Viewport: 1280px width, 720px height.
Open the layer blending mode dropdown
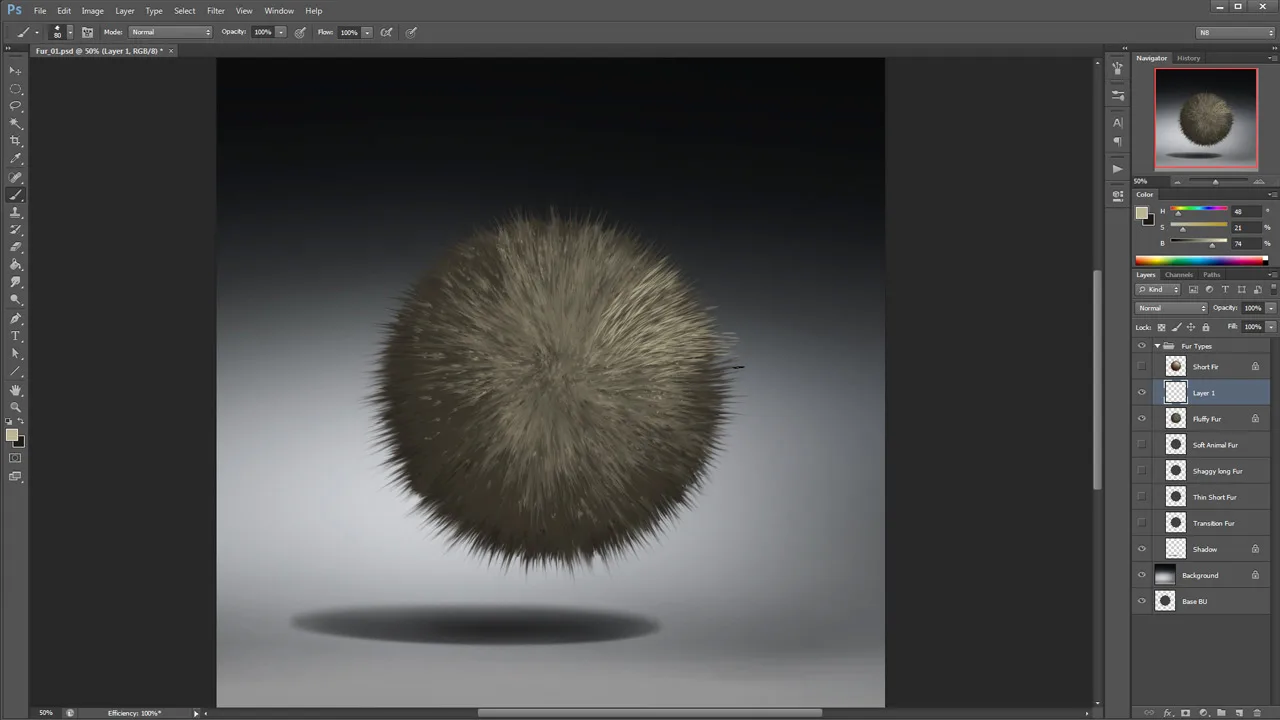pos(1170,307)
